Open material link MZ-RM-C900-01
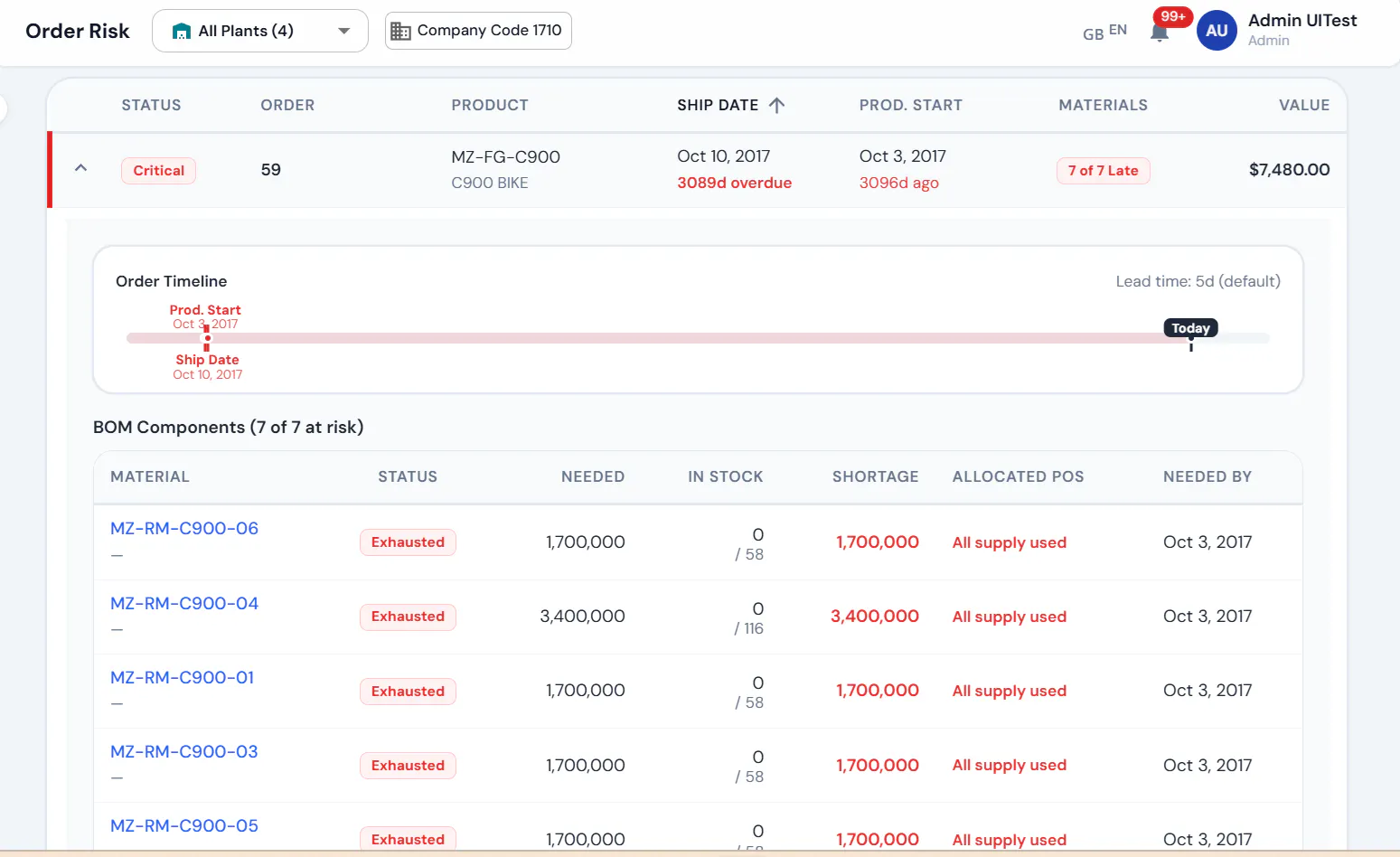Viewport: 1400px width, 857px height. coord(182,677)
